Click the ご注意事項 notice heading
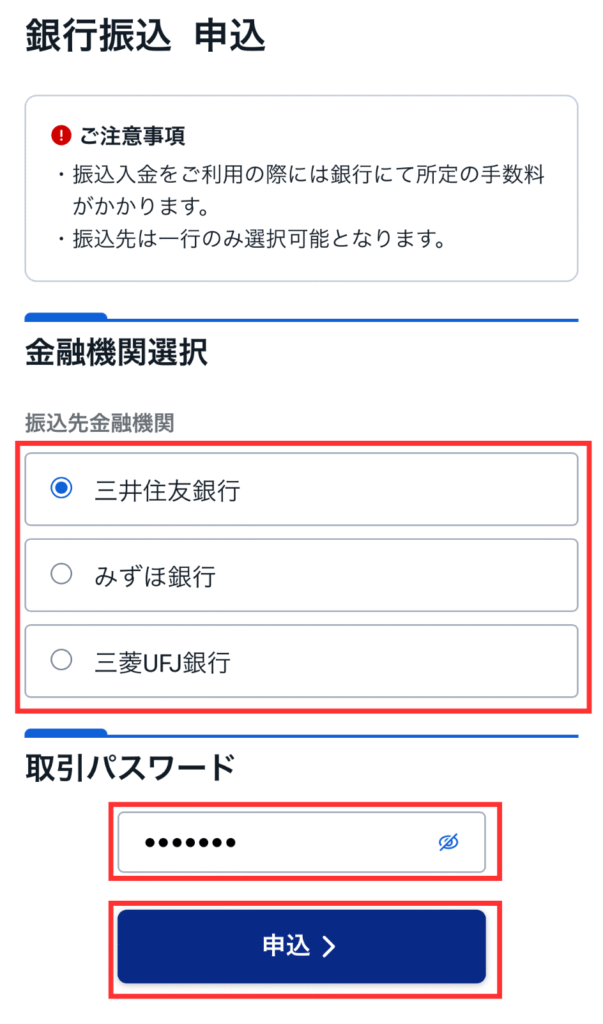Image resolution: width=603 pixels, height=1024 pixels. point(132,135)
